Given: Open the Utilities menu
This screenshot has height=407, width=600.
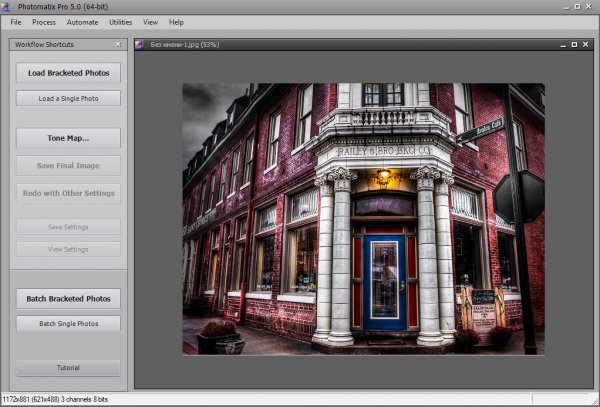Looking at the screenshot, I should point(121,22).
